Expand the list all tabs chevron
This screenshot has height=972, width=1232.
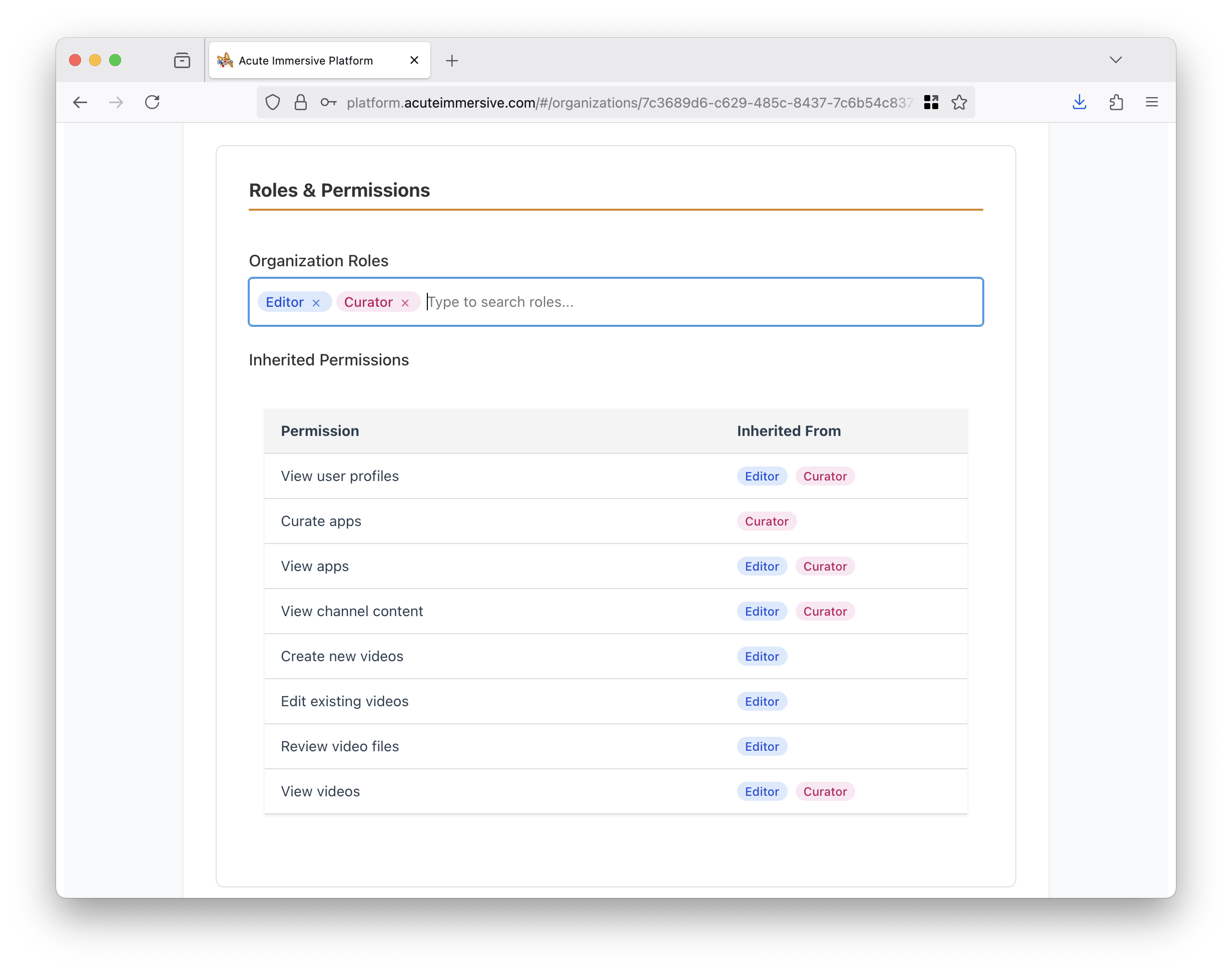[1115, 60]
